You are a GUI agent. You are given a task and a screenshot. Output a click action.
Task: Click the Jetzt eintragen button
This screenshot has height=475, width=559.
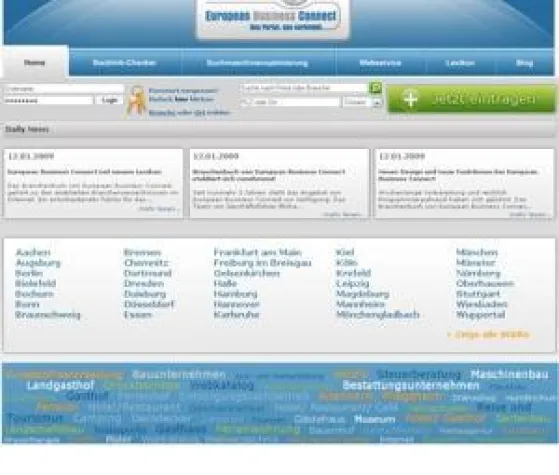[471, 99]
